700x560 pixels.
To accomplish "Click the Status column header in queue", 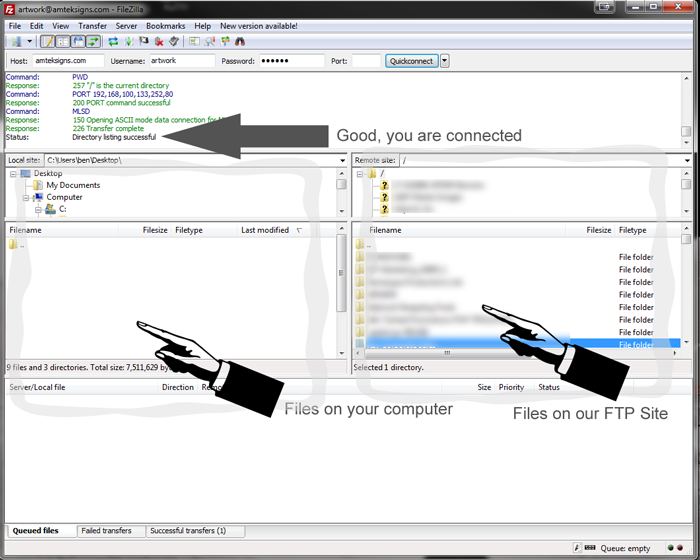I will point(549,387).
